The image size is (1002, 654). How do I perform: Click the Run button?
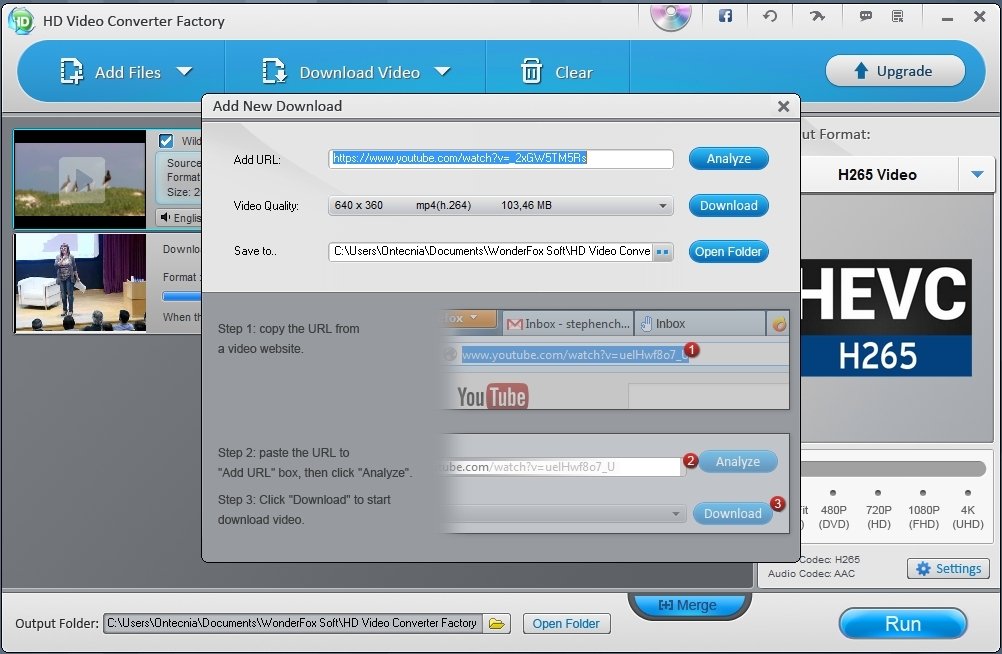903,623
